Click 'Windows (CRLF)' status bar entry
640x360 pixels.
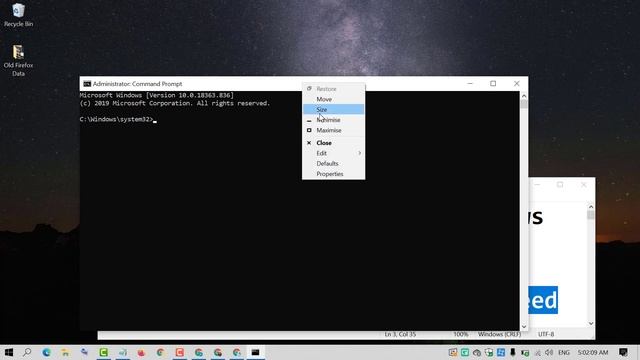point(499,334)
